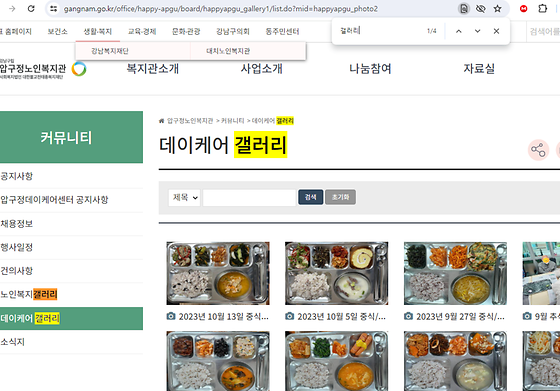Click the gallery search text box
560x391 pixels.
click(x=249, y=197)
